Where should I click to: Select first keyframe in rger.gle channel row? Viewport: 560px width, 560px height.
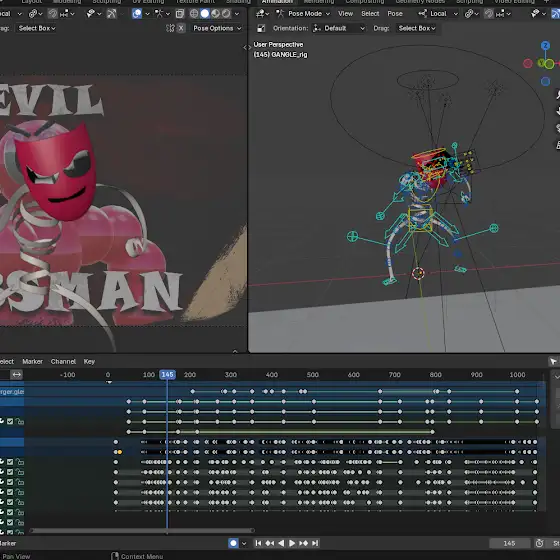[x=192, y=391]
